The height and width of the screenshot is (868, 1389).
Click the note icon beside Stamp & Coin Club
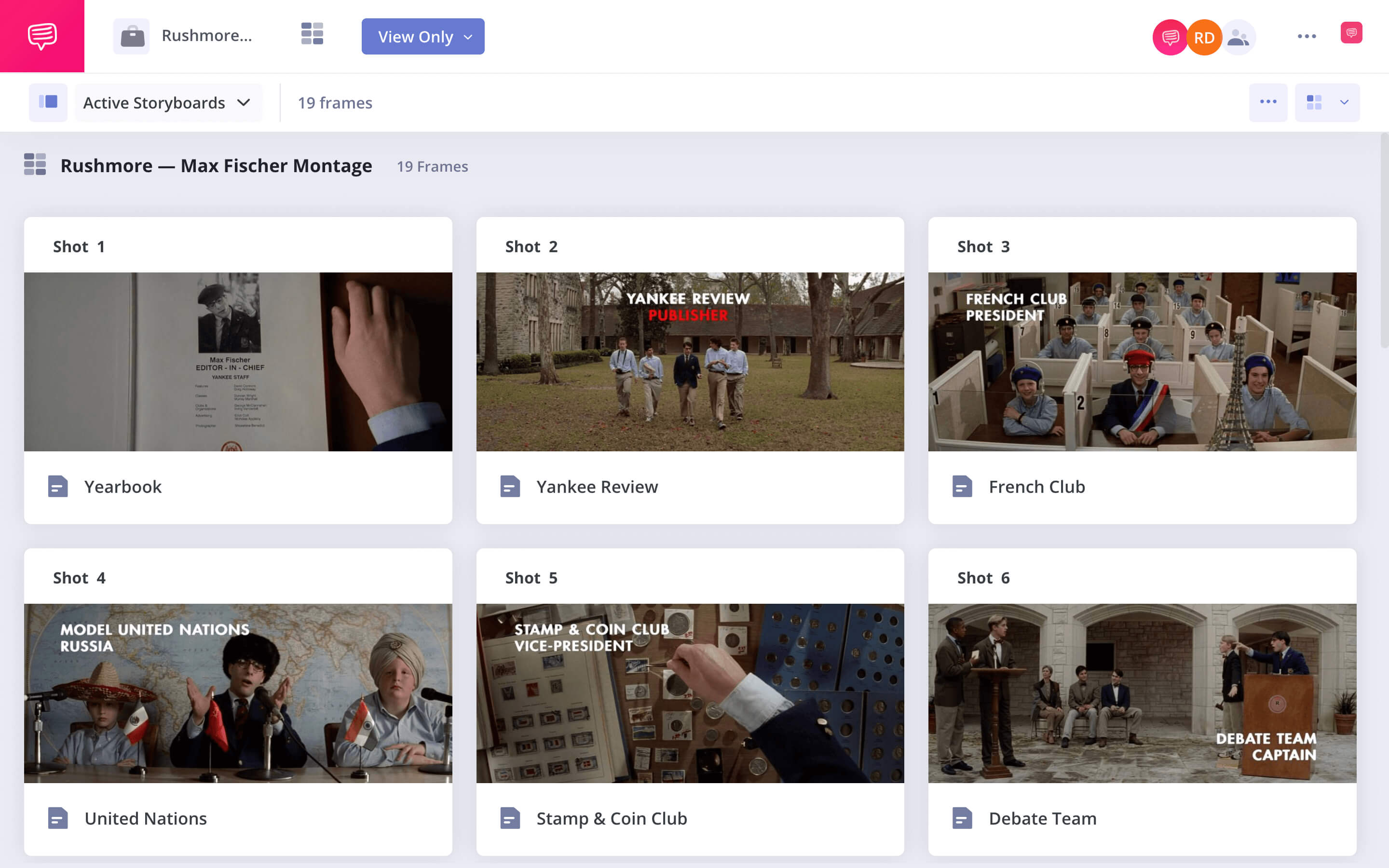point(510,818)
